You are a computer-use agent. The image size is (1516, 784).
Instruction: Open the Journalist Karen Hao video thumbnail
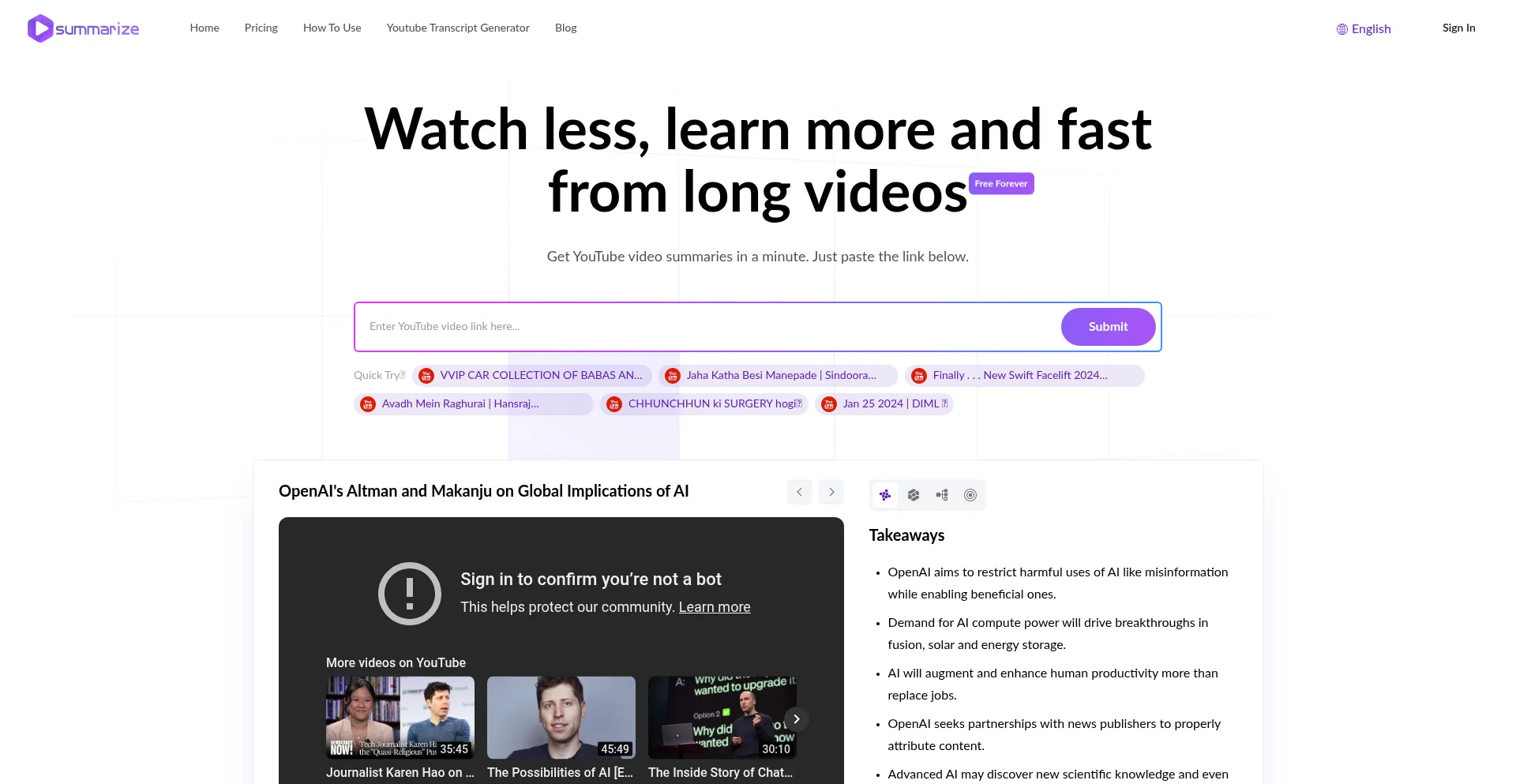(x=400, y=718)
